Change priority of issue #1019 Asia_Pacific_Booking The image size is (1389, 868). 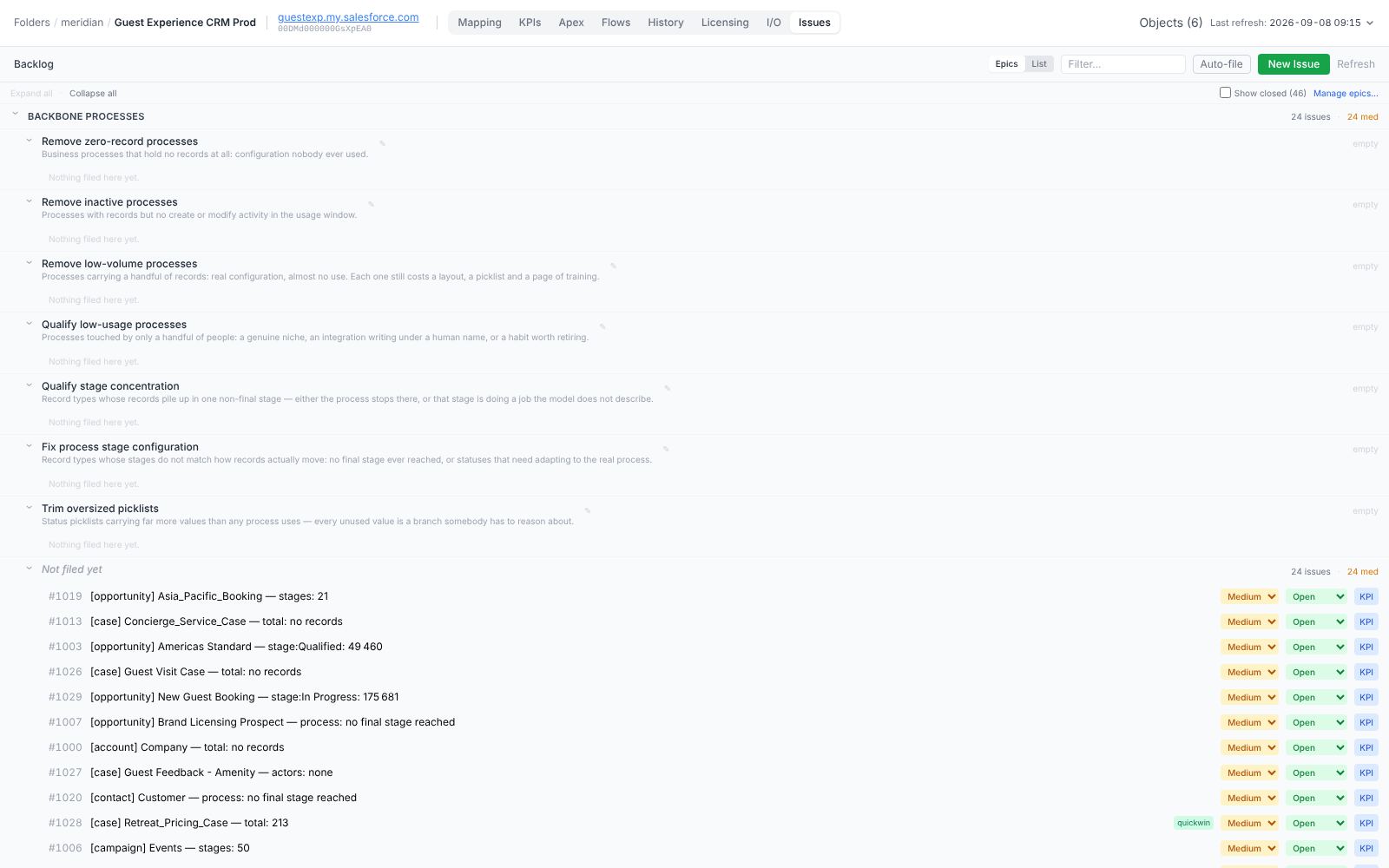tap(1249, 596)
